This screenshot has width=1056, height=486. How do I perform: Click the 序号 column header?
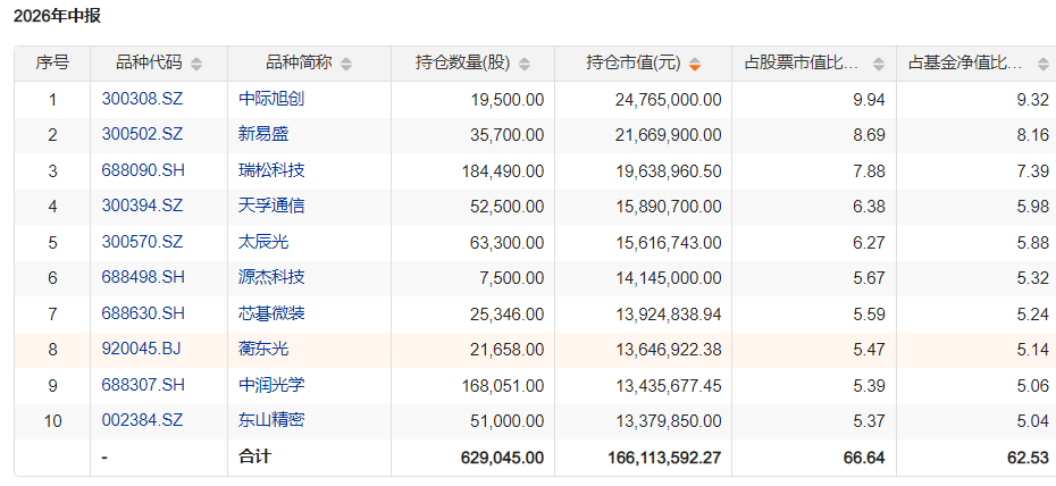pos(53,63)
